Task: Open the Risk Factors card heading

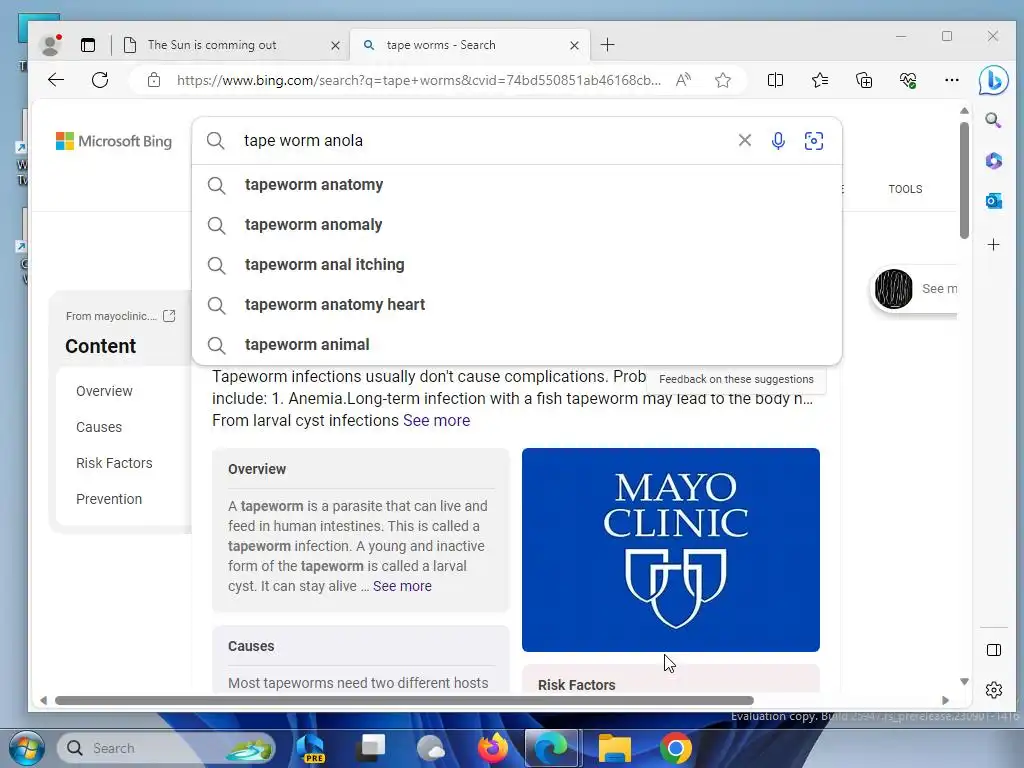Action: point(577,685)
